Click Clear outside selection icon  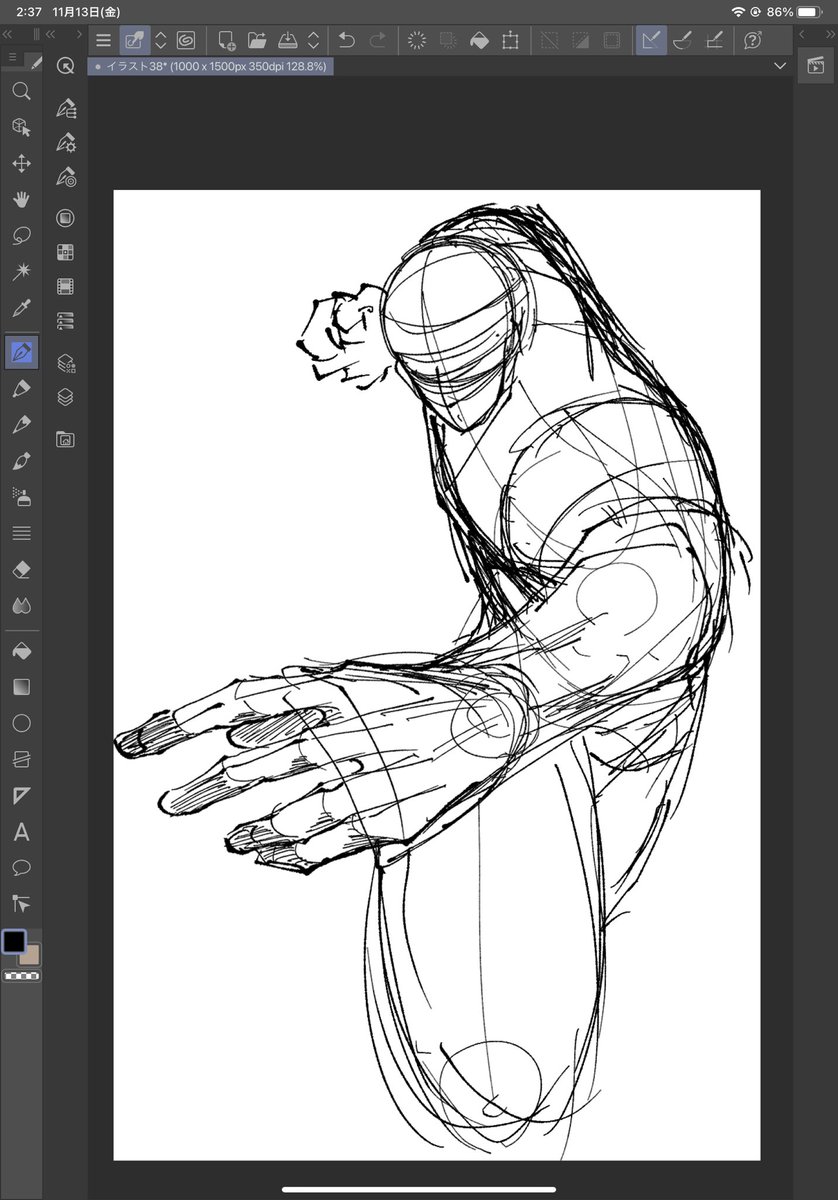click(x=449, y=40)
